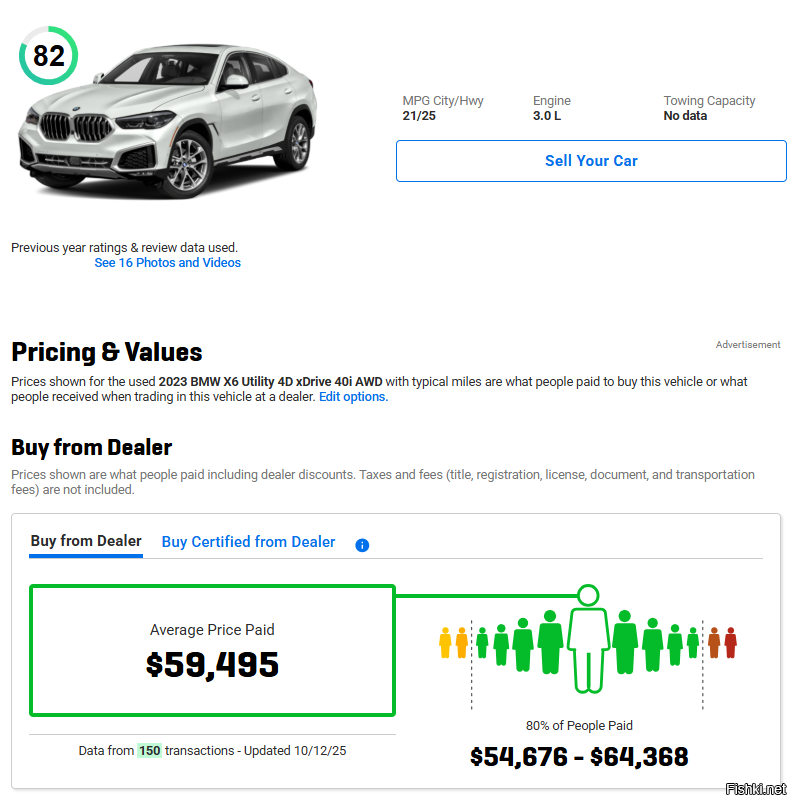
Task: Select the Buy from Dealer tab
Action: coord(86,541)
